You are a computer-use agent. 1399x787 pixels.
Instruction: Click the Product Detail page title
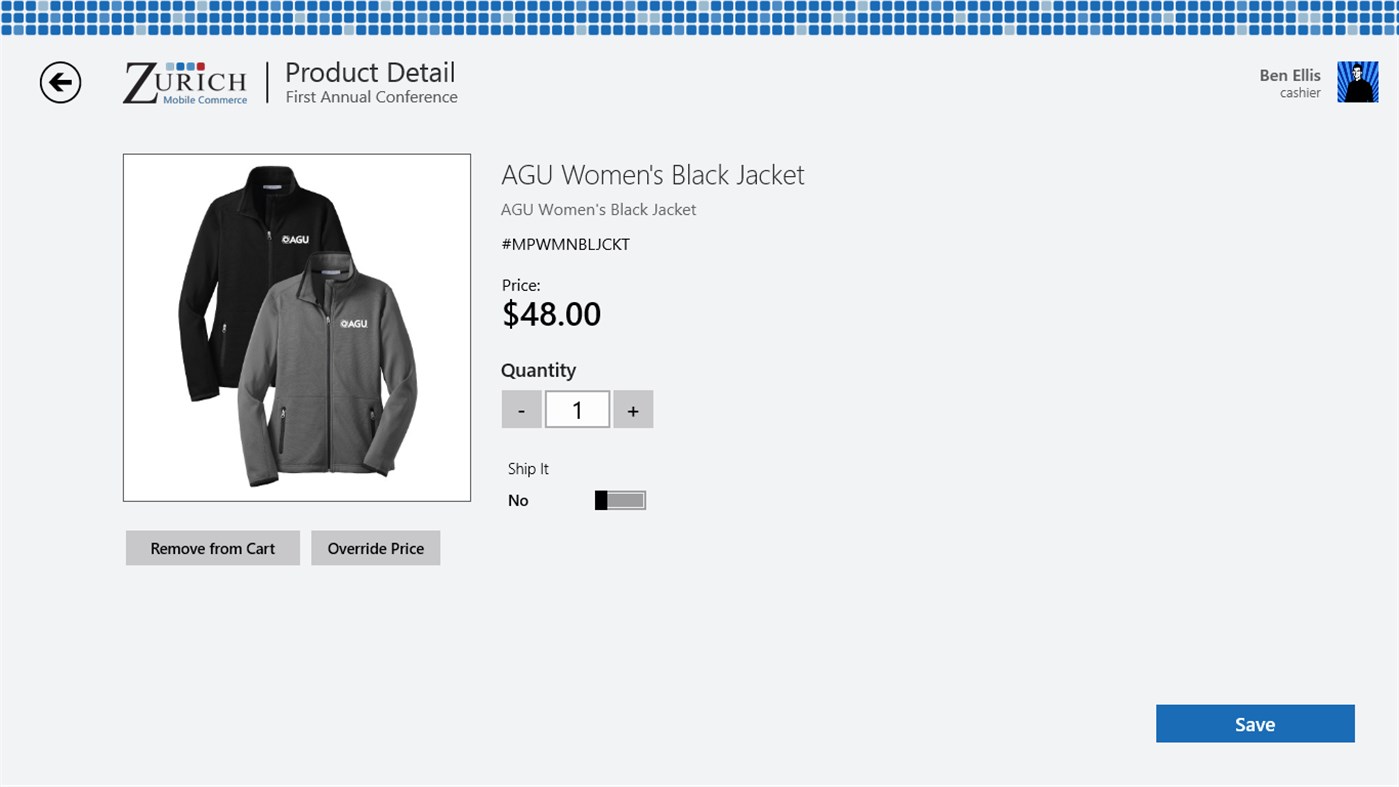(x=370, y=72)
